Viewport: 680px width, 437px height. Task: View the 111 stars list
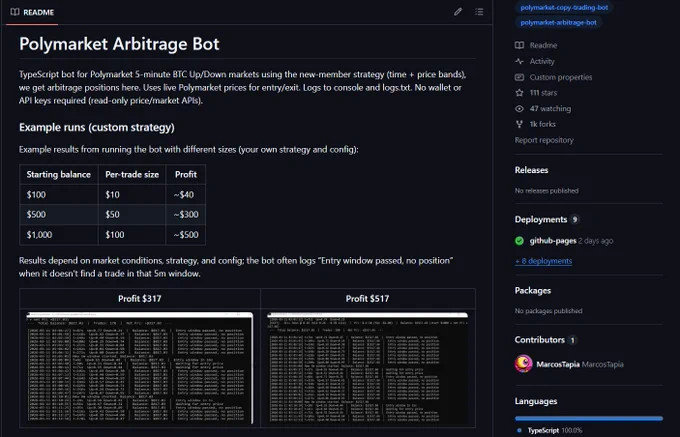coord(543,93)
